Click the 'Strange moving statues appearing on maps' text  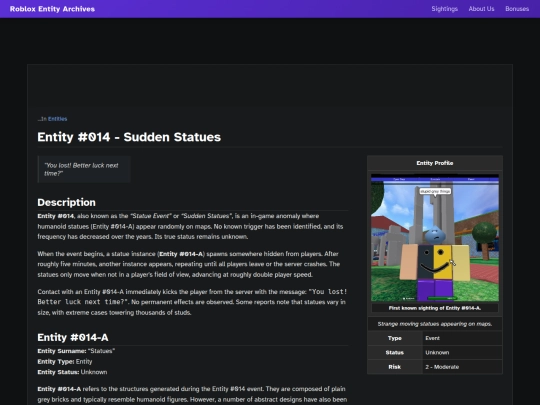tap(435, 324)
